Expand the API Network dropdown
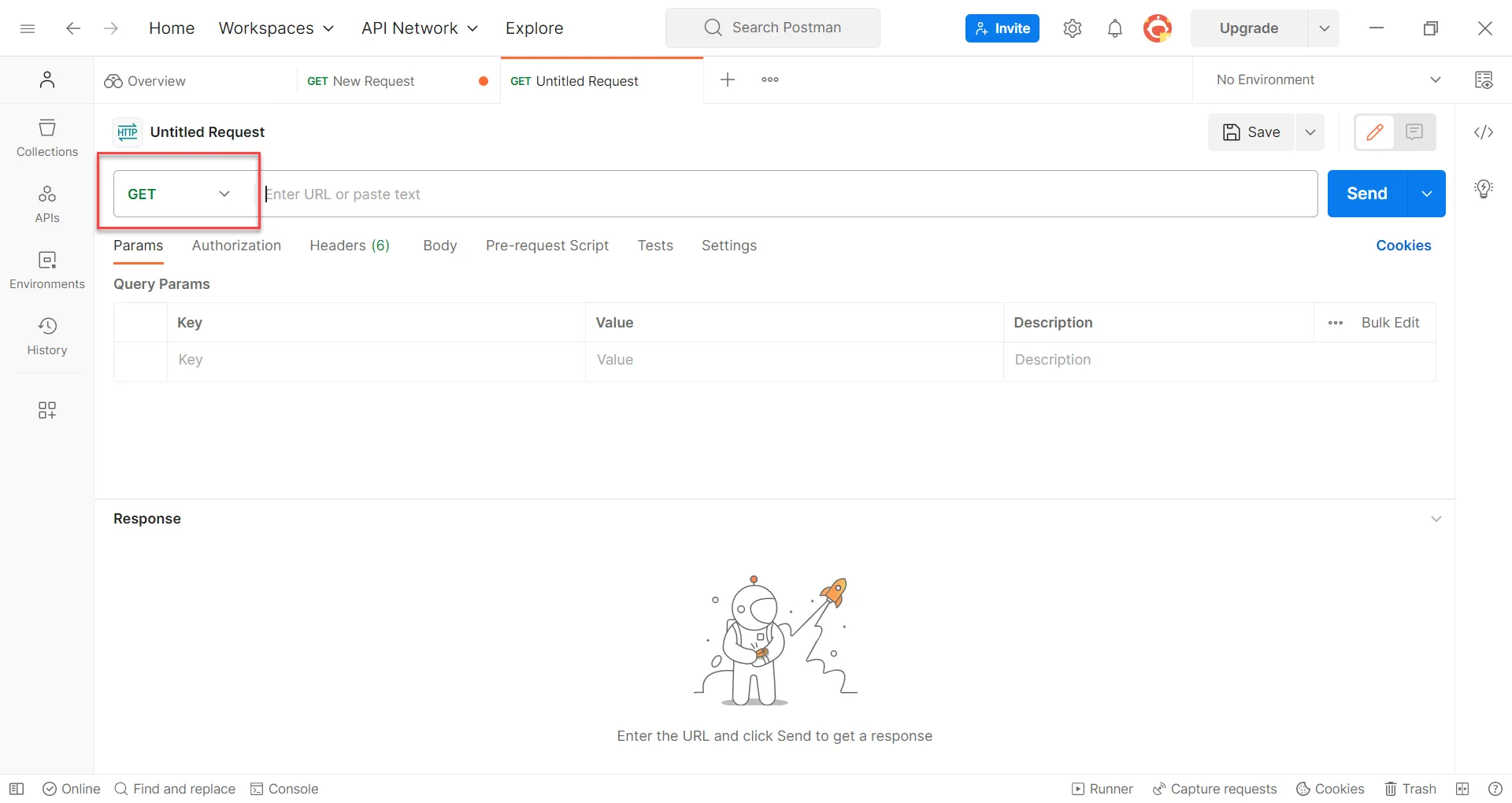Viewport: 1512px width, 803px height. (x=420, y=28)
